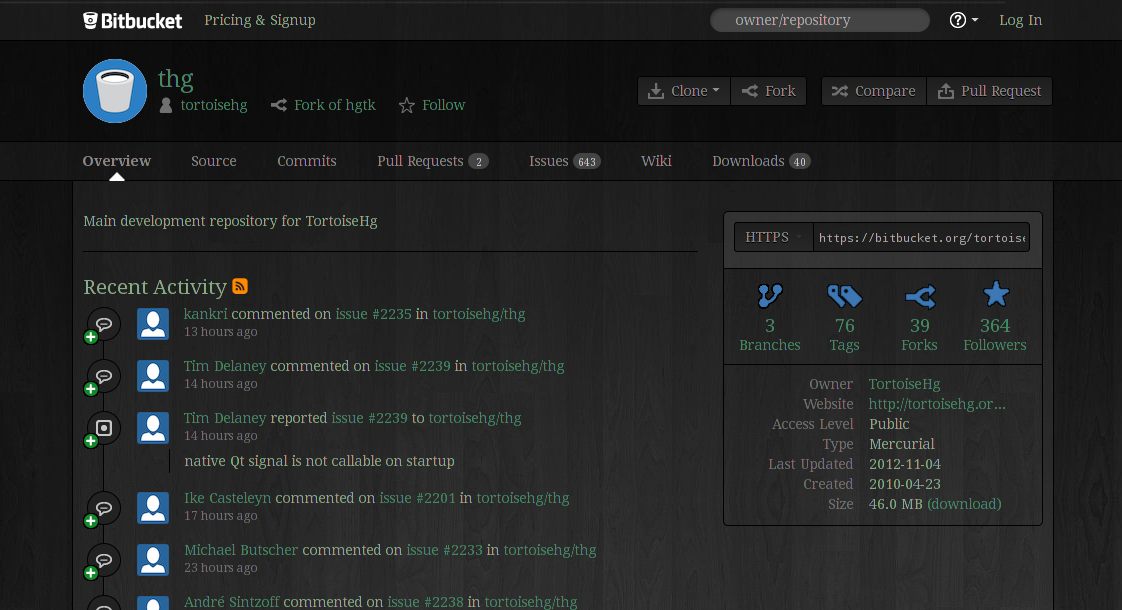Open the help question mark menu
This screenshot has width=1122, height=610.
956,20
